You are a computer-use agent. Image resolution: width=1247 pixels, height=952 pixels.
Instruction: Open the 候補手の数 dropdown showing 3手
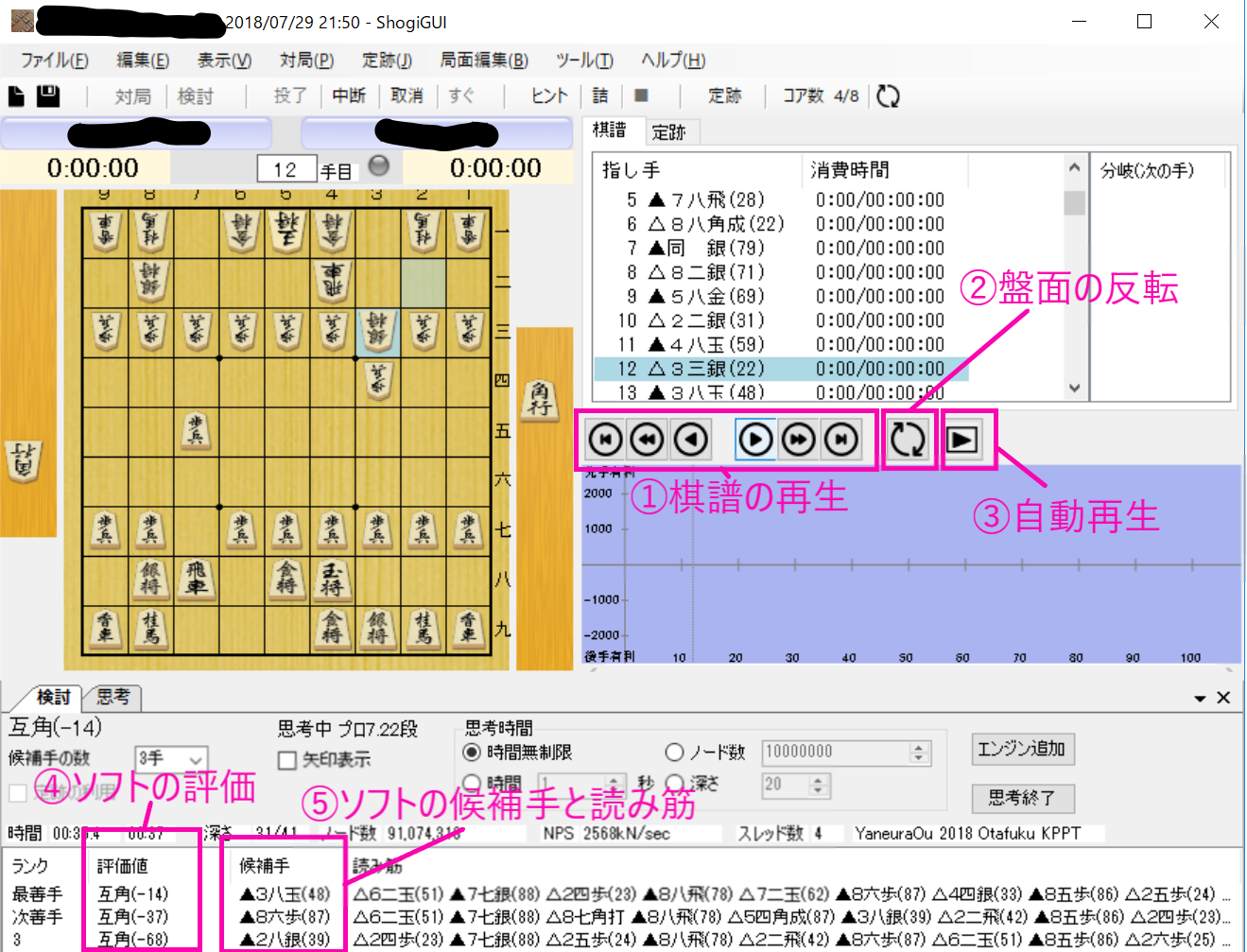pos(172,759)
